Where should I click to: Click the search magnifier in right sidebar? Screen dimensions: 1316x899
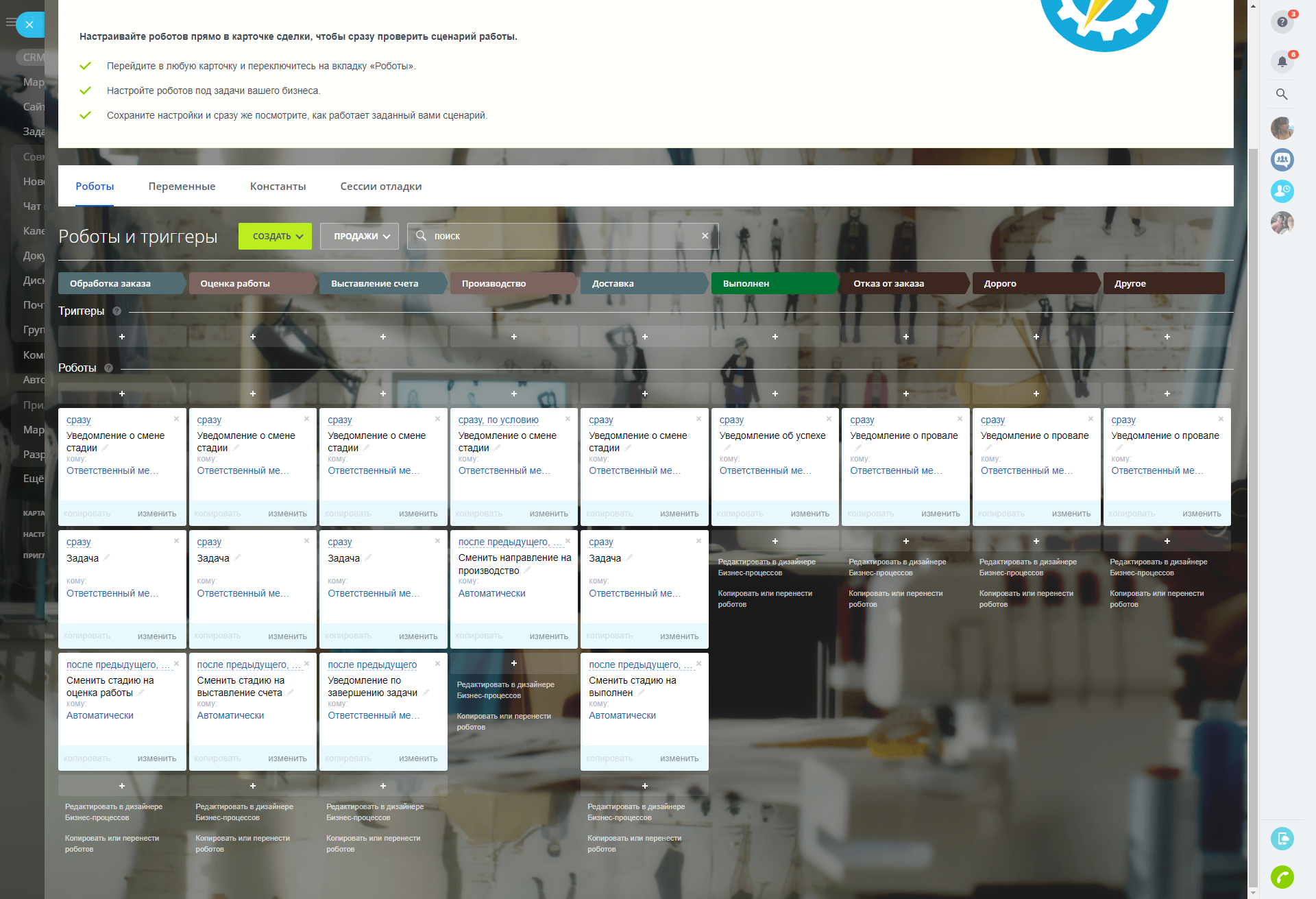(x=1281, y=95)
